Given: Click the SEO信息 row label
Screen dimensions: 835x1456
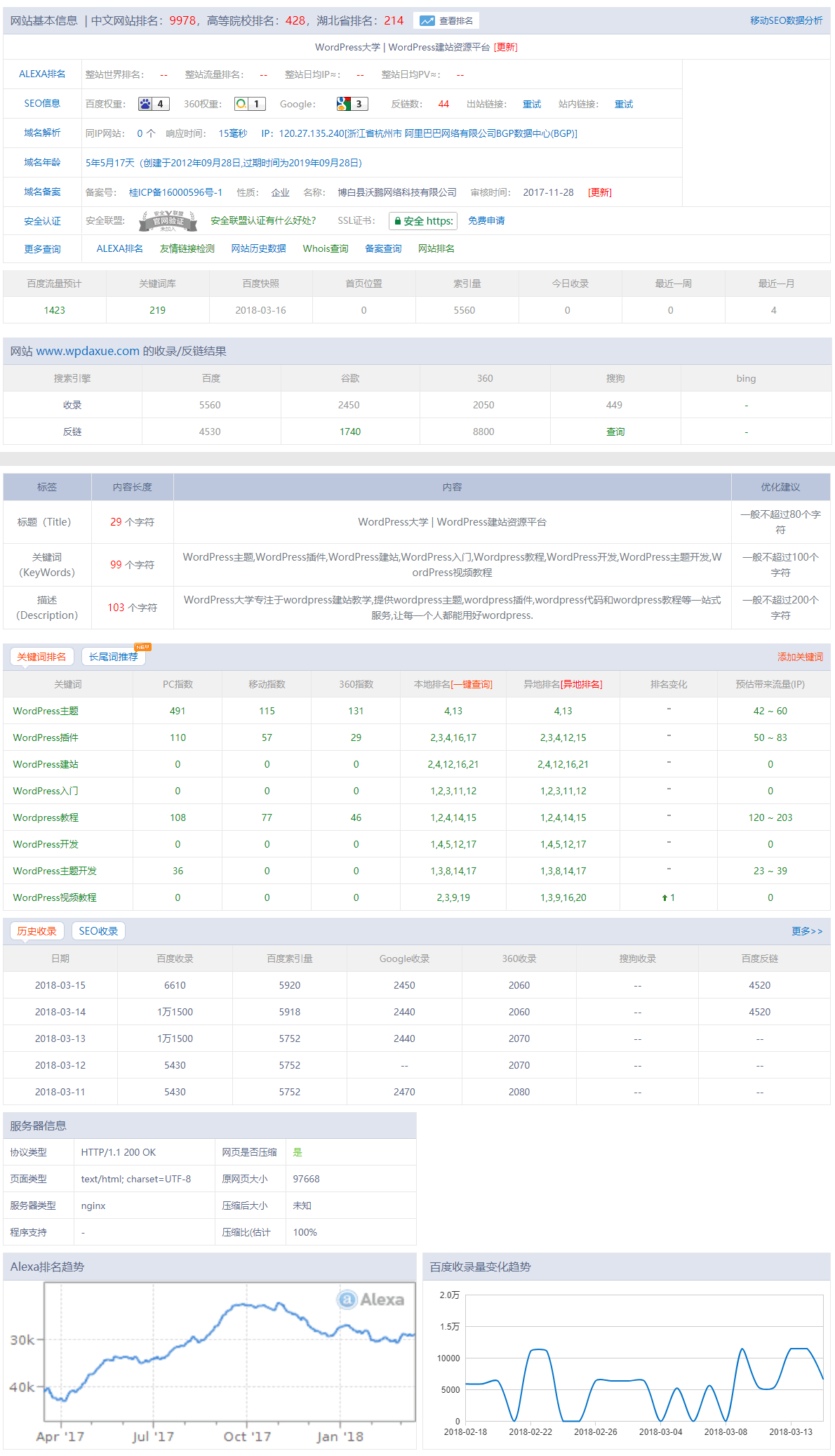Looking at the screenshot, I should [x=42, y=103].
